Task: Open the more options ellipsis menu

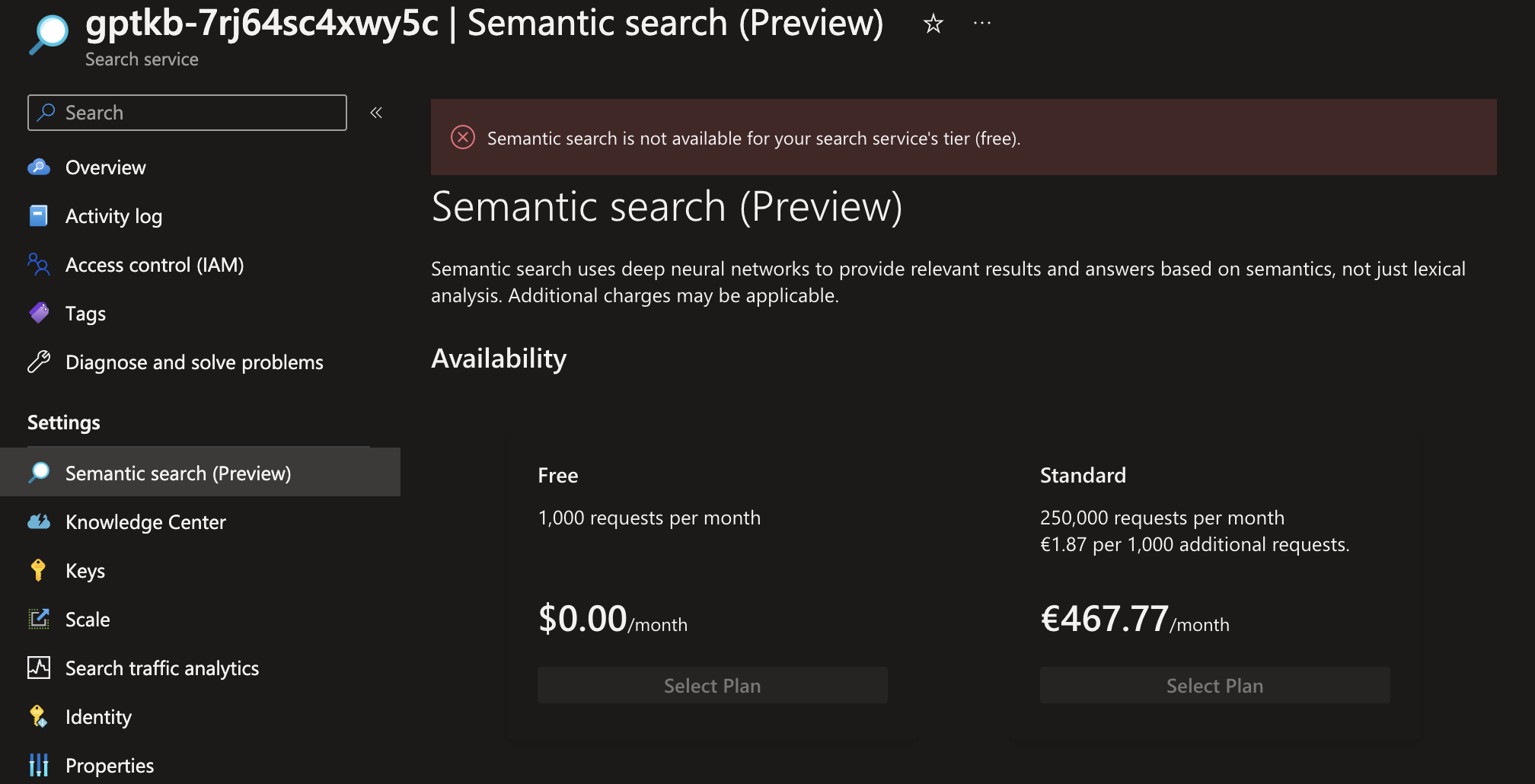Action: pyautogui.click(x=982, y=24)
